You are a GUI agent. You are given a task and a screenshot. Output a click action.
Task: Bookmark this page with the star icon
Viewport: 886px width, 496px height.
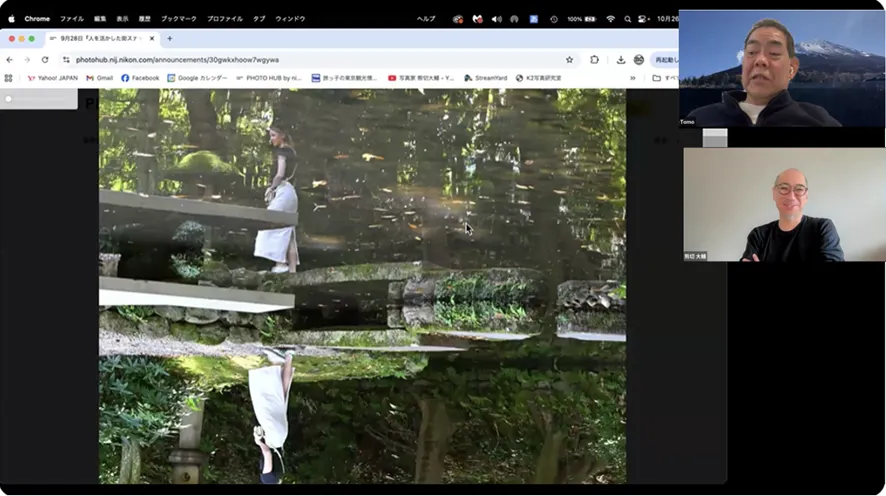(x=570, y=59)
